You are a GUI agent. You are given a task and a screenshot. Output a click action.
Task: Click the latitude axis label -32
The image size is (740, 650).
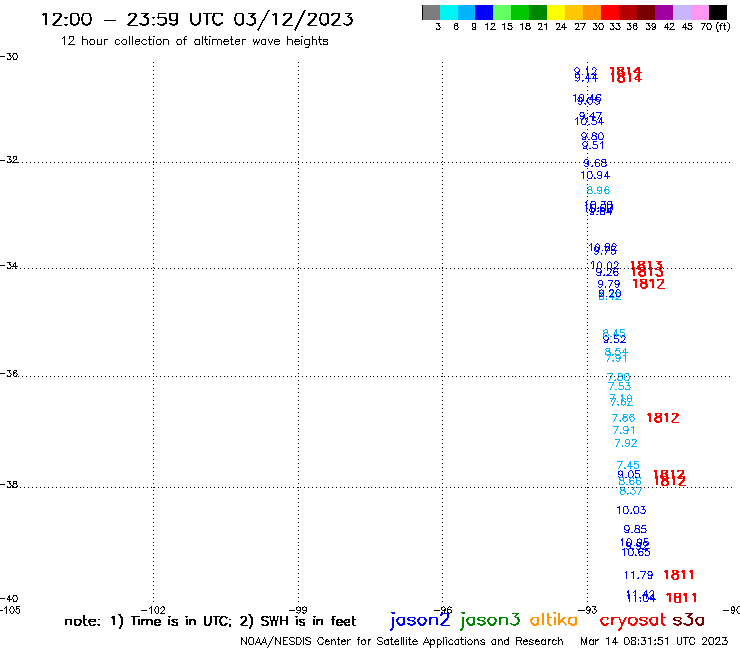9,160
